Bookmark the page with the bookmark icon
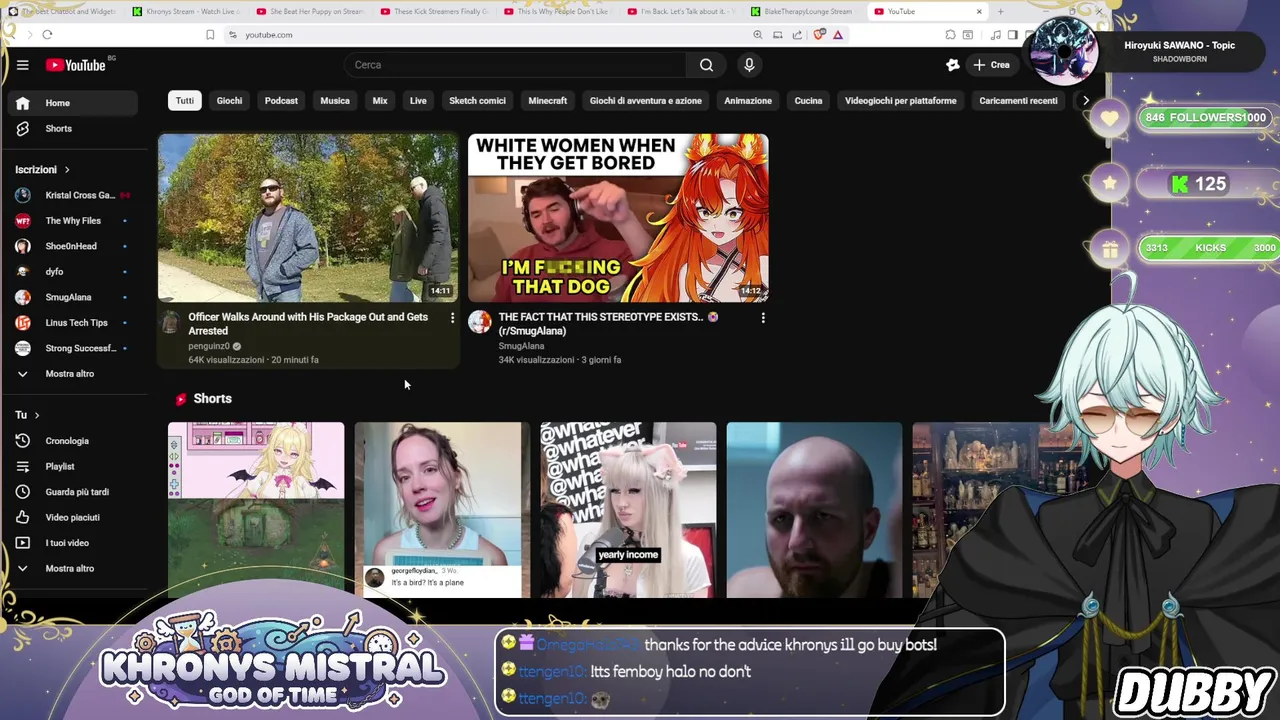1280x720 pixels. tap(210, 35)
